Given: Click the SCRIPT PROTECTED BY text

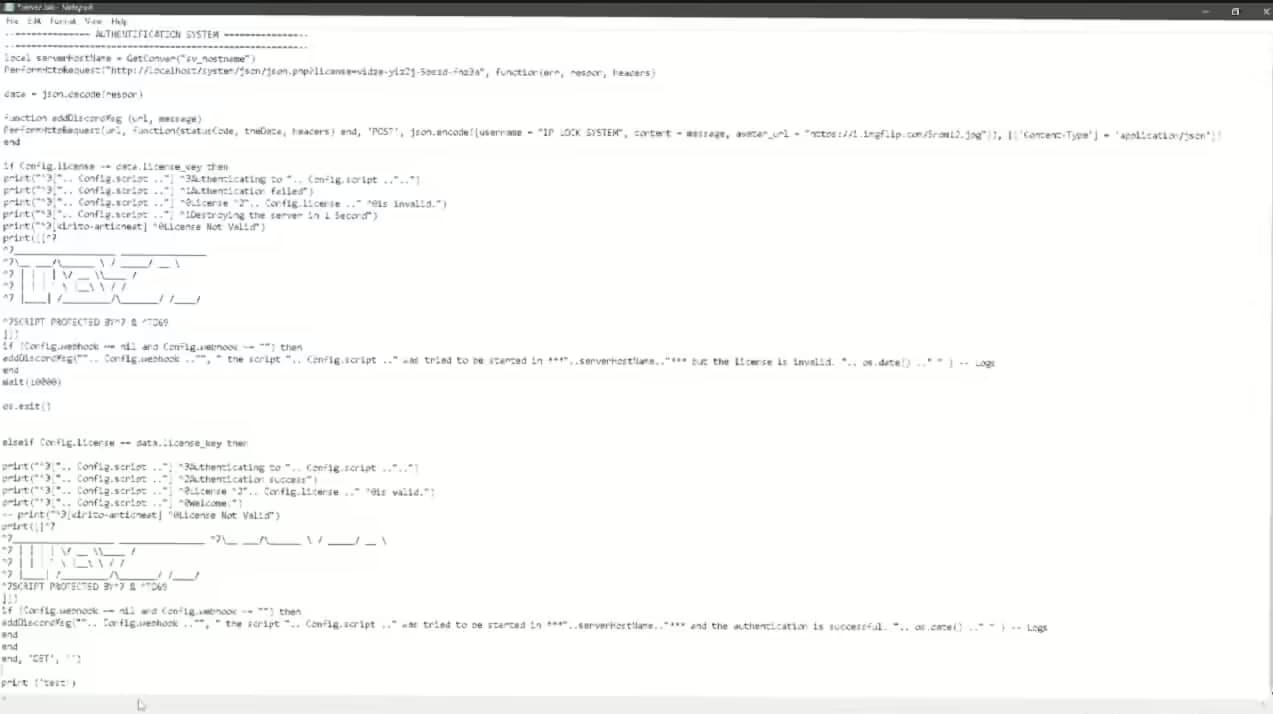Looking at the screenshot, I should [x=85, y=321].
